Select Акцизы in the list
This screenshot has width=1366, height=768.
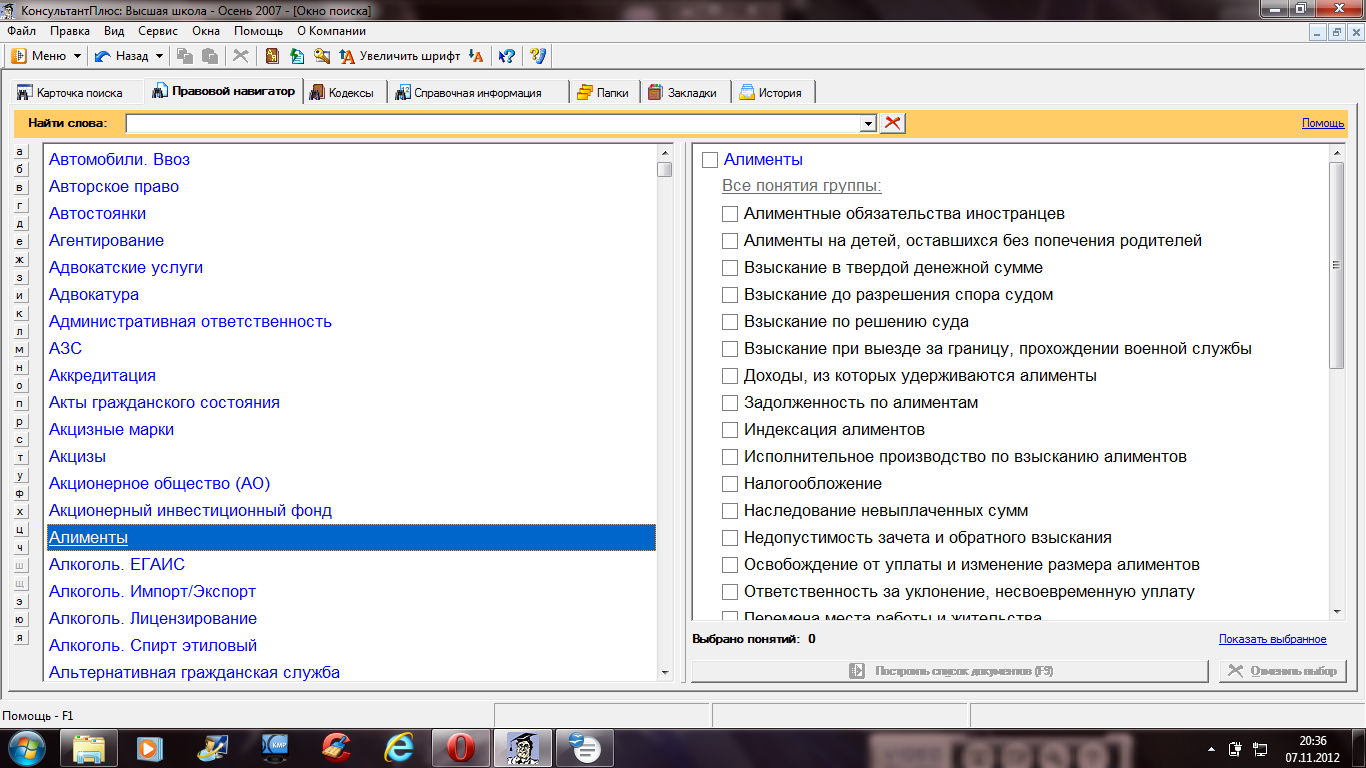tap(77, 457)
